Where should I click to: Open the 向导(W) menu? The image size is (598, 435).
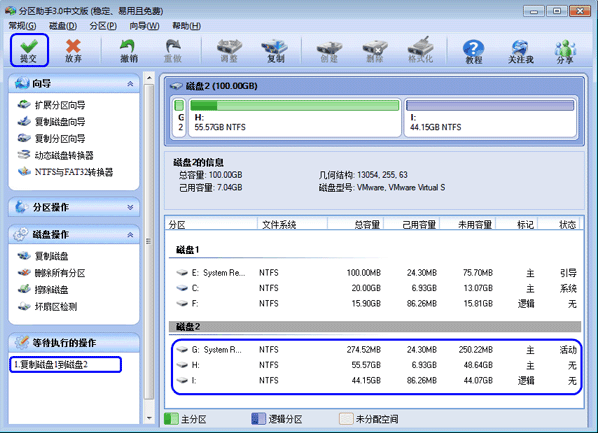click(x=144, y=26)
